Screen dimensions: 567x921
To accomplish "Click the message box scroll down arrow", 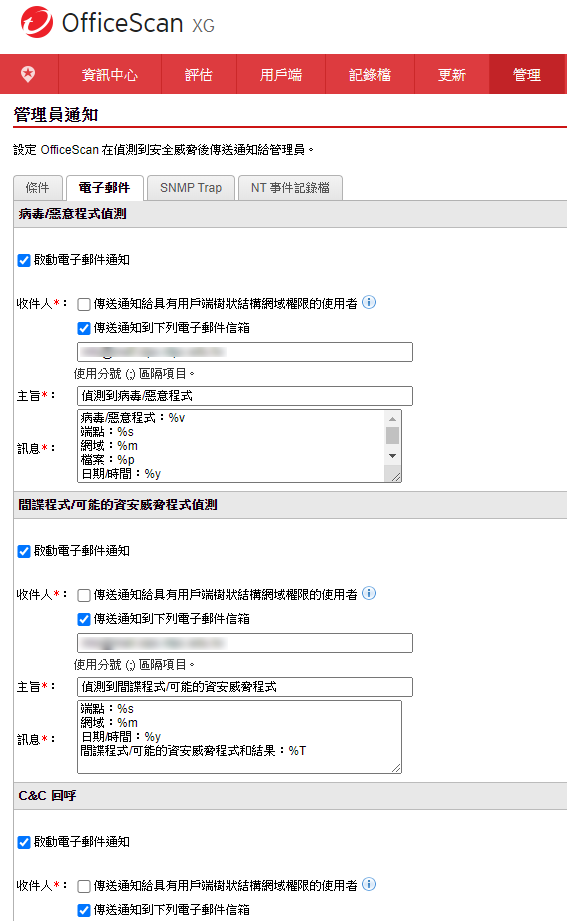I will tap(392, 456).
